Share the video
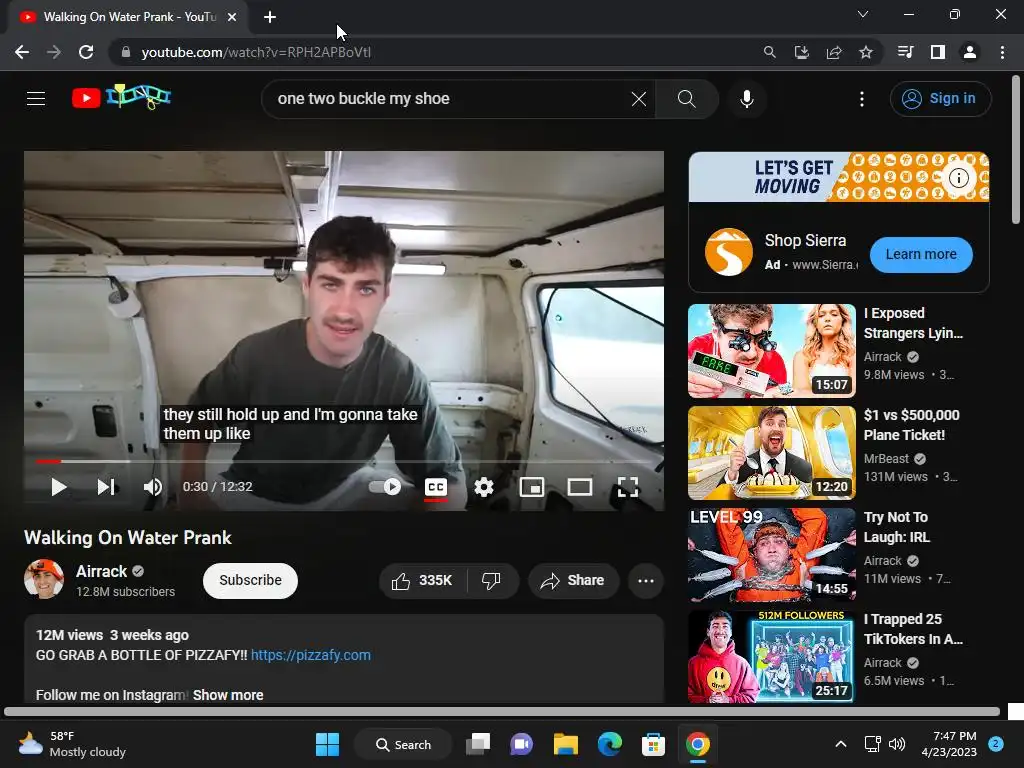 pos(573,581)
